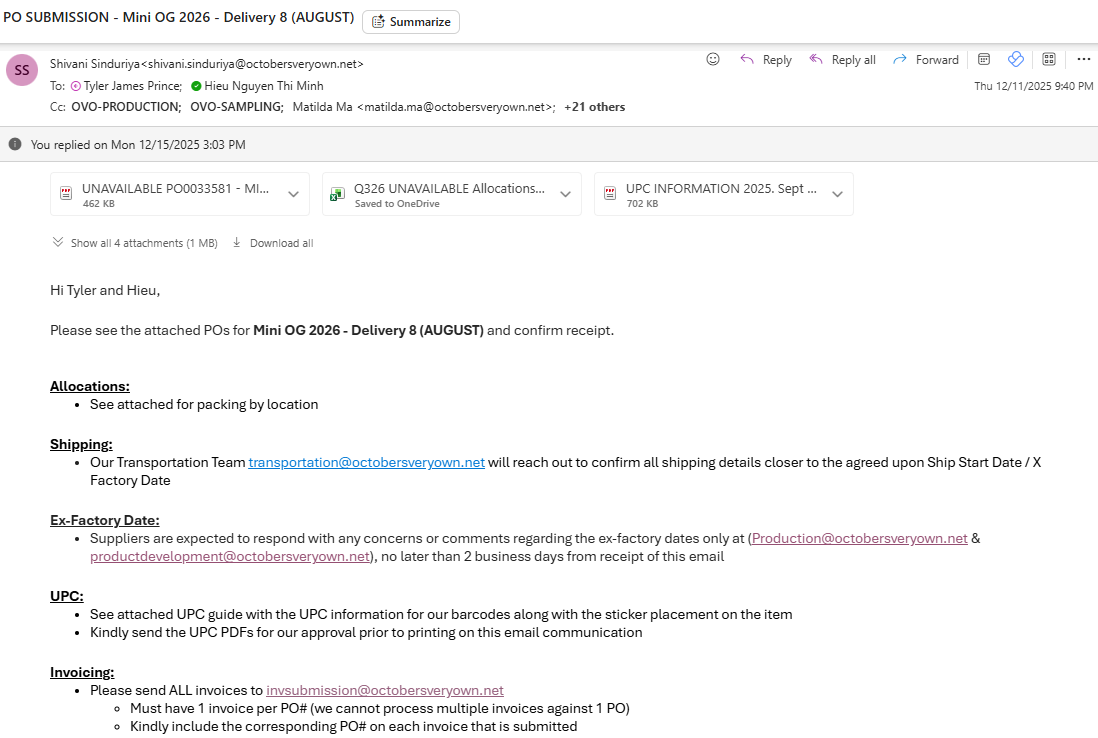Expand options for UNAVAILABLE PO0033581 attachment
This screenshot has height=738, width=1098.
[x=293, y=194]
